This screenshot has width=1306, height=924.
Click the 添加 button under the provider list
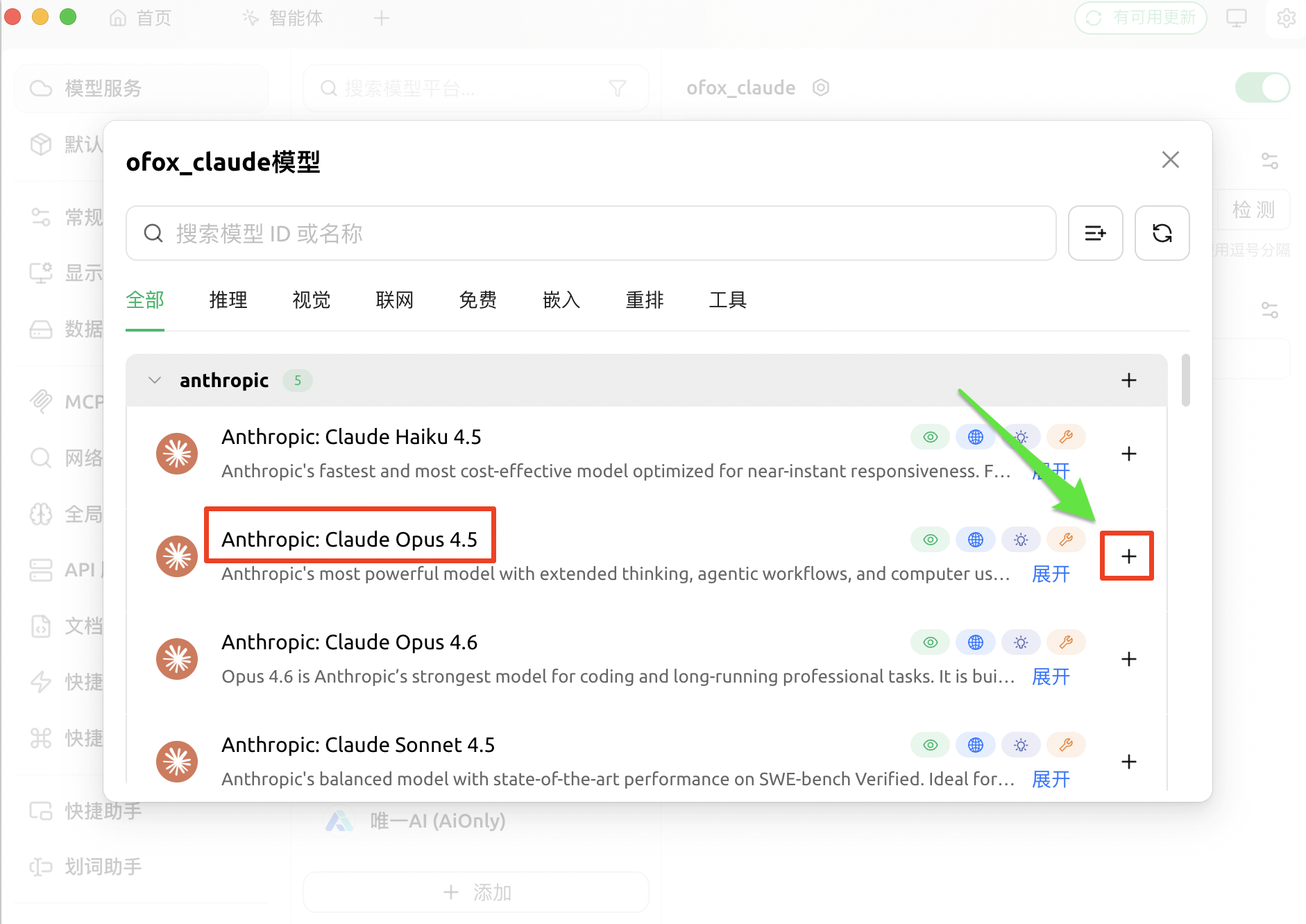click(476, 892)
